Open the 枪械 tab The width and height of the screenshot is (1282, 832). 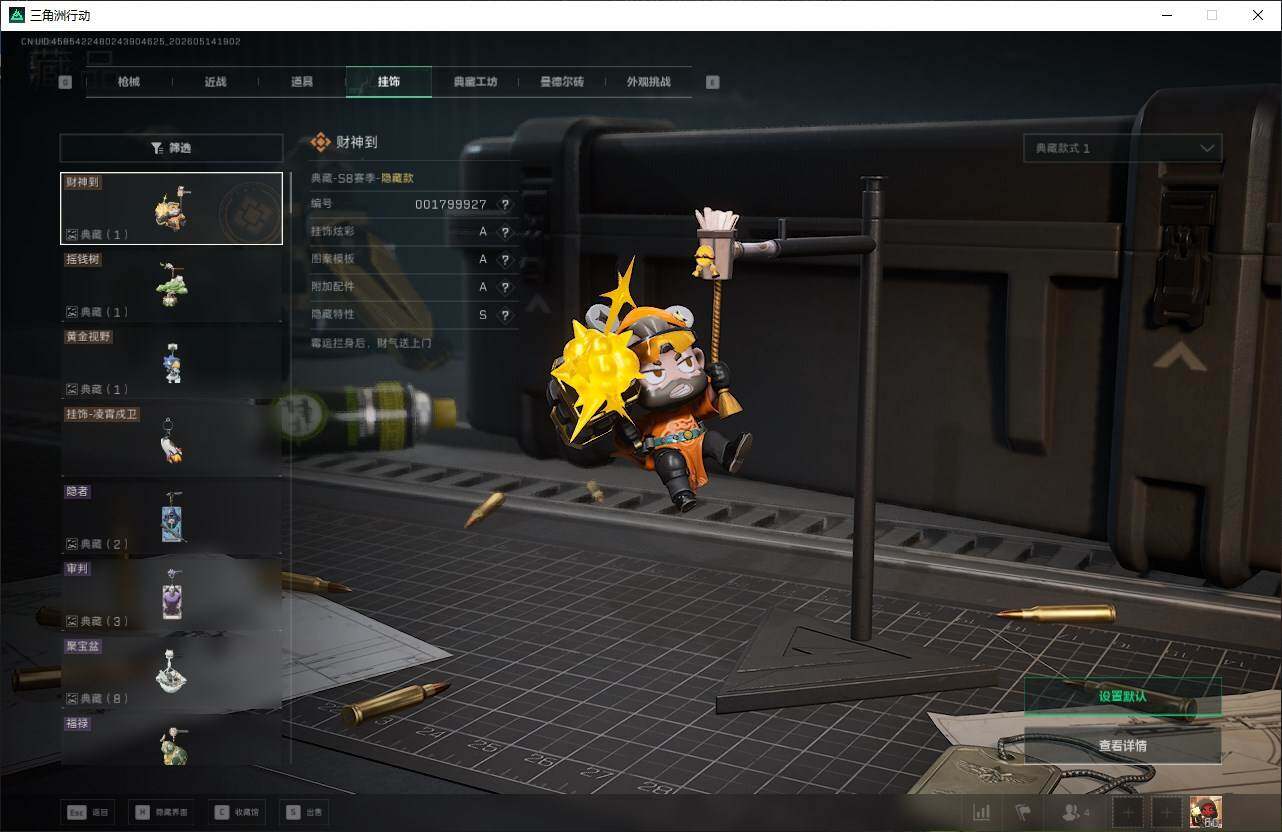(x=129, y=82)
